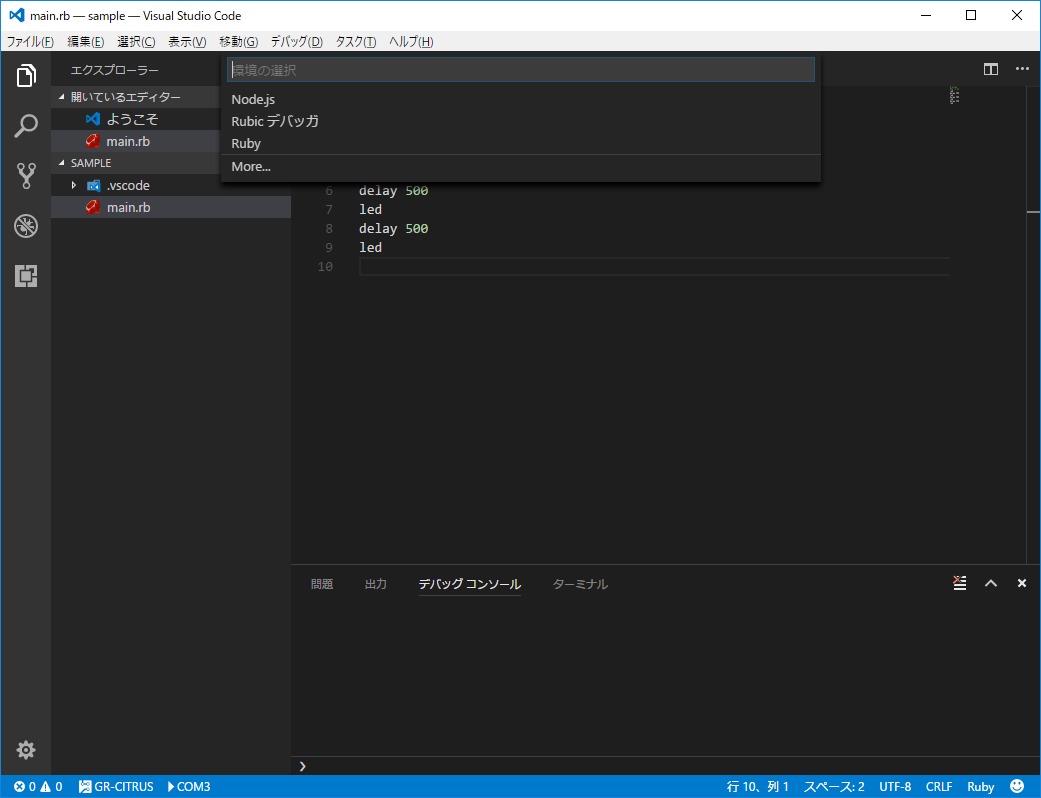Viewport: 1041px width, 798px height.
Task: Change line ending via CRLF
Action: pyautogui.click(x=939, y=787)
